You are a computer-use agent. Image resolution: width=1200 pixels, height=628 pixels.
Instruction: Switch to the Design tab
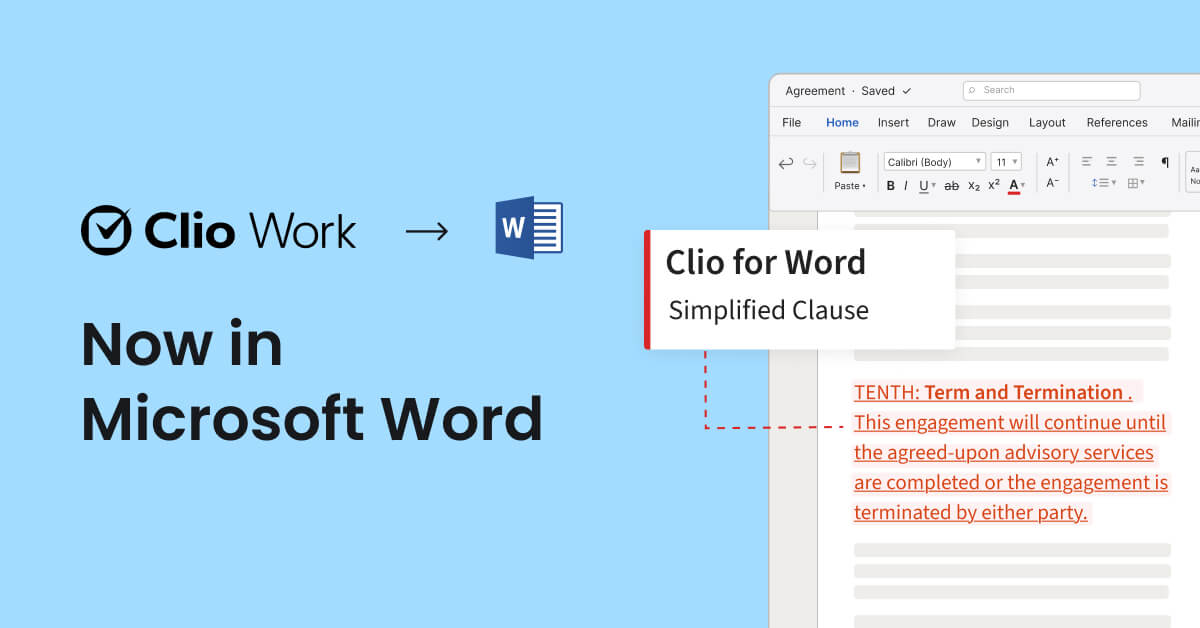(x=990, y=122)
